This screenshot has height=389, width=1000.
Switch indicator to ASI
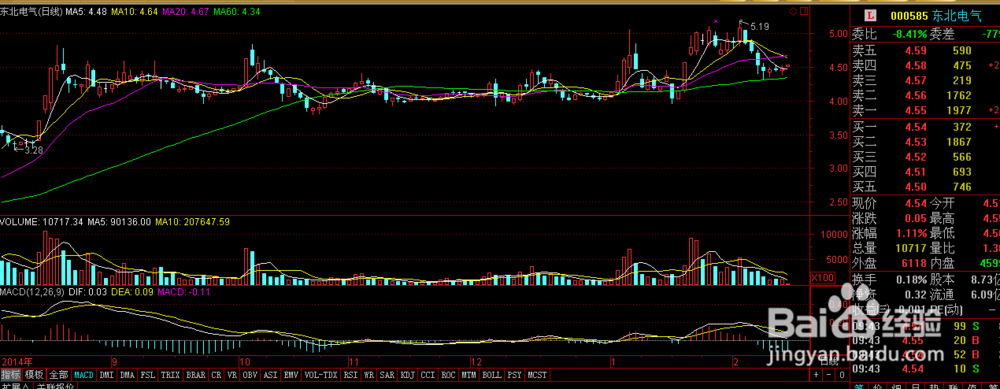(x=271, y=375)
